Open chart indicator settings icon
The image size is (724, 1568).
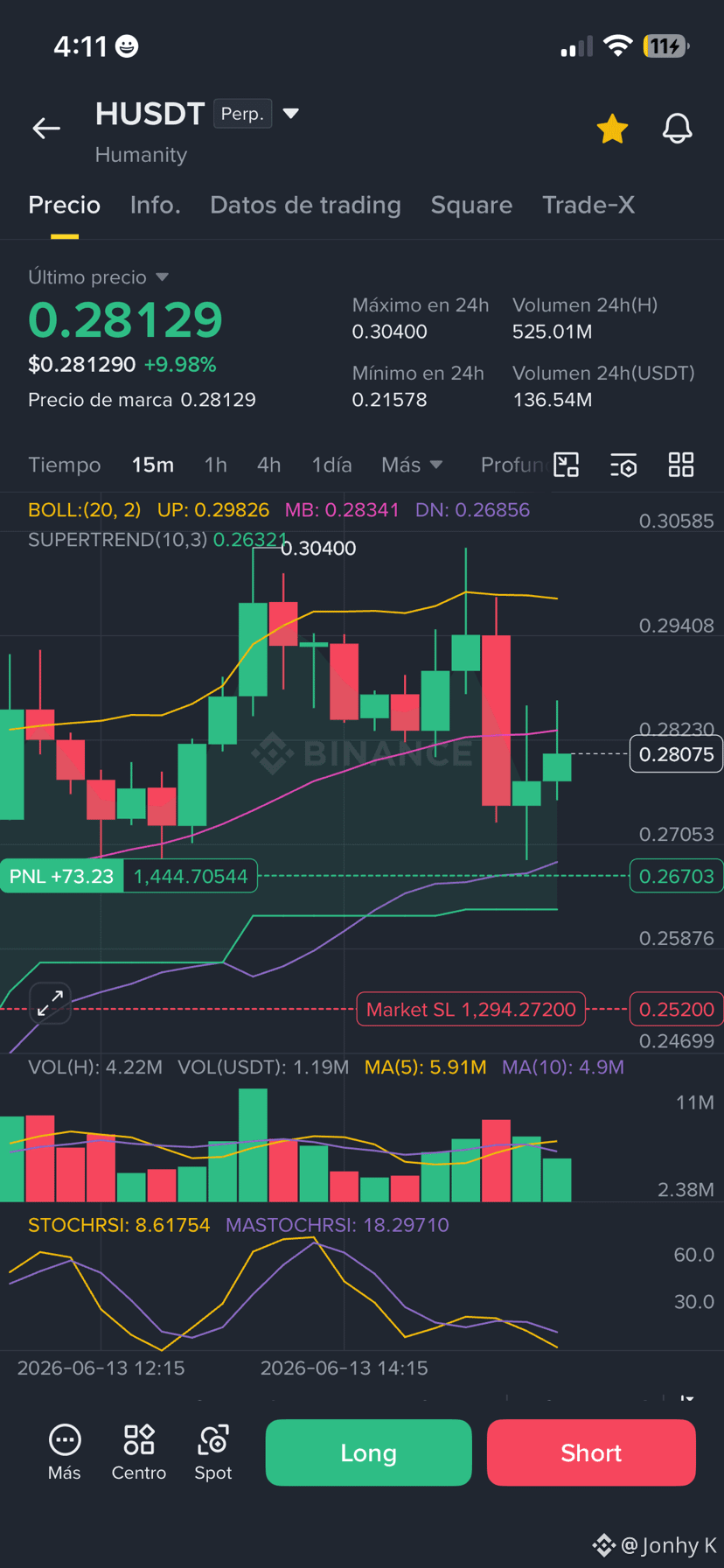click(x=623, y=465)
